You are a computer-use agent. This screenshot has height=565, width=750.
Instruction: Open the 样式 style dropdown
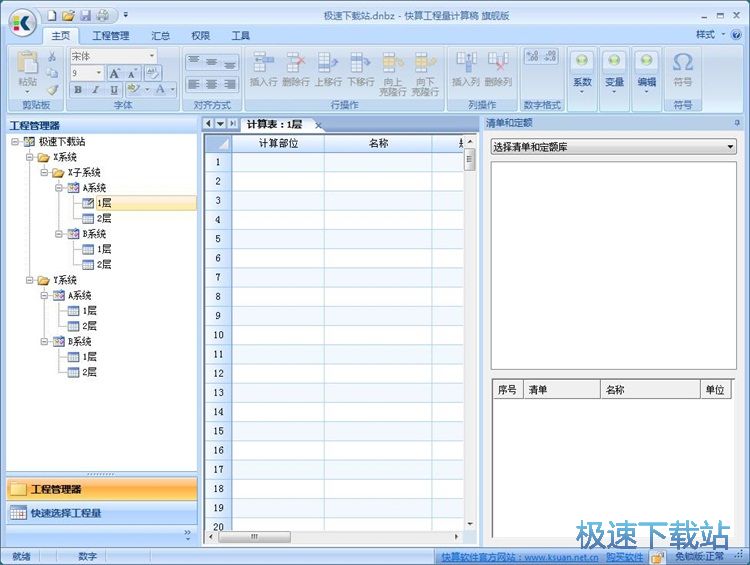pyautogui.click(x=710, y=34)
